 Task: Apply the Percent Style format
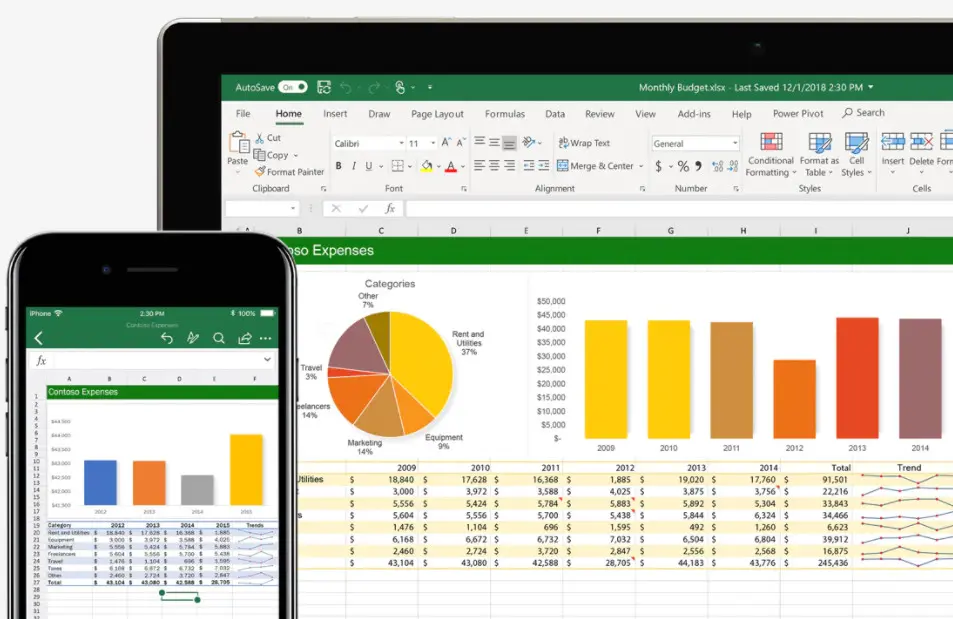682,165
